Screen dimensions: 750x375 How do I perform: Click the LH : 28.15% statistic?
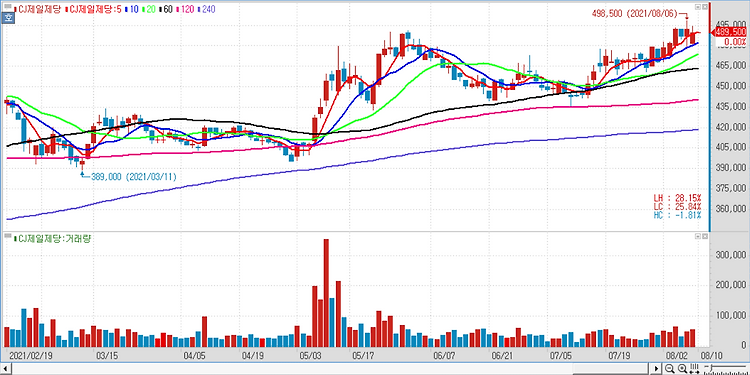point(678,199)
